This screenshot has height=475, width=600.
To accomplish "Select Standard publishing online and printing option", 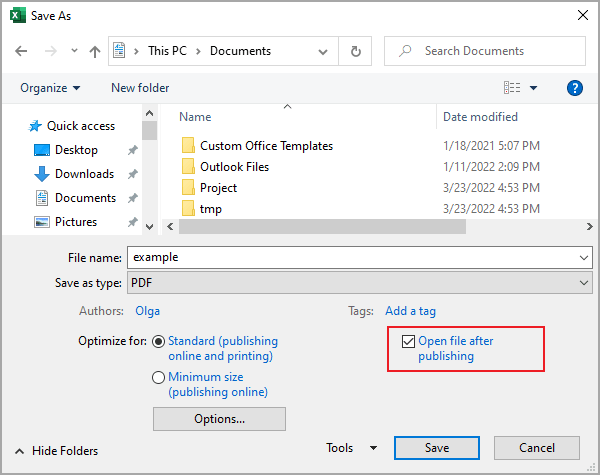I will pos(215,348).
